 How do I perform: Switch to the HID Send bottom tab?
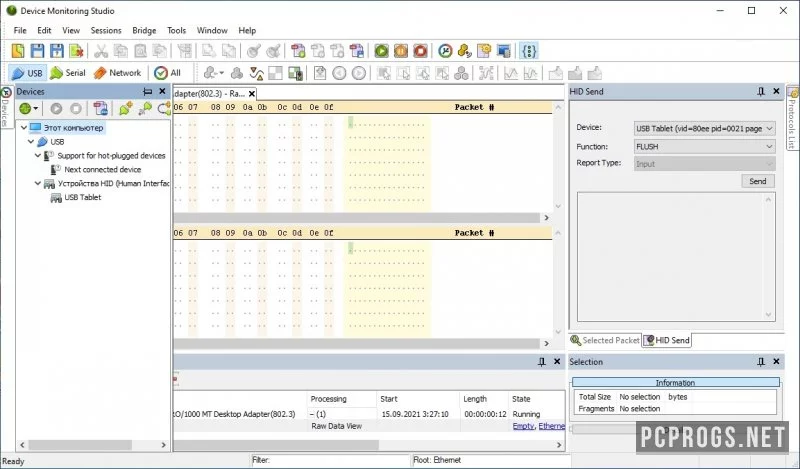[x=667, y=340]
